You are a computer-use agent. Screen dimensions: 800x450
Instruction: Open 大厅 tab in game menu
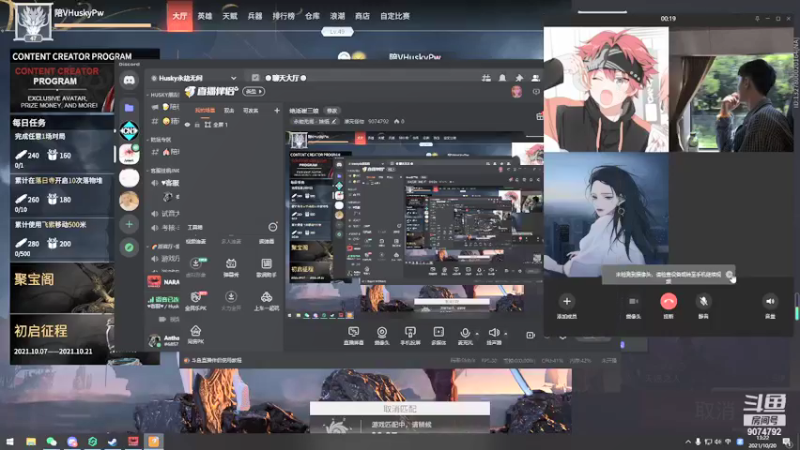click(180, 16)
